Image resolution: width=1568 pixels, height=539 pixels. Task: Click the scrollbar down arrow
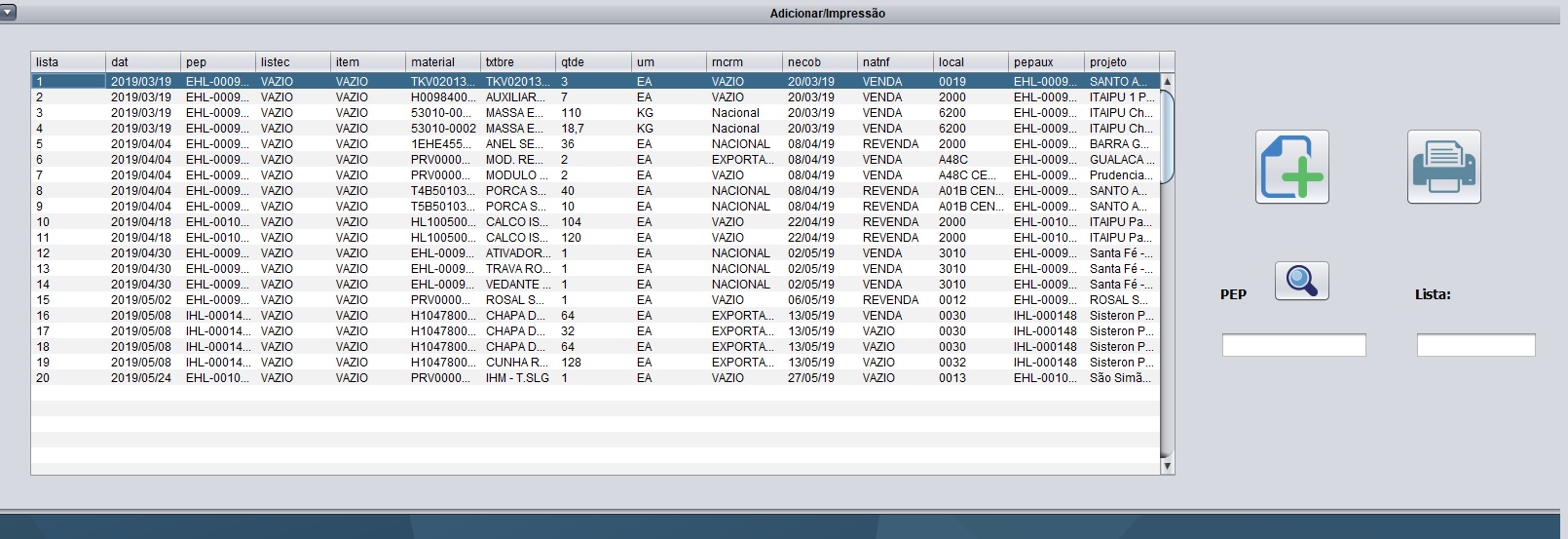coord(1168,466)
